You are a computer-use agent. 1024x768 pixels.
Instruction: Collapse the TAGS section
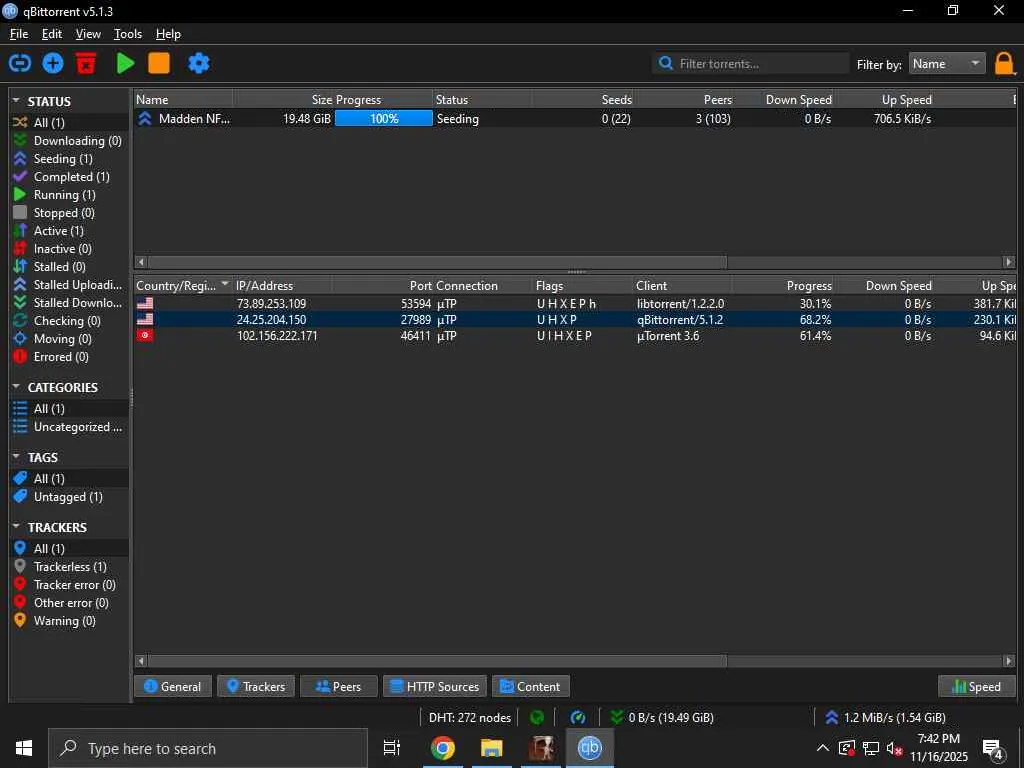pos(16,457)
